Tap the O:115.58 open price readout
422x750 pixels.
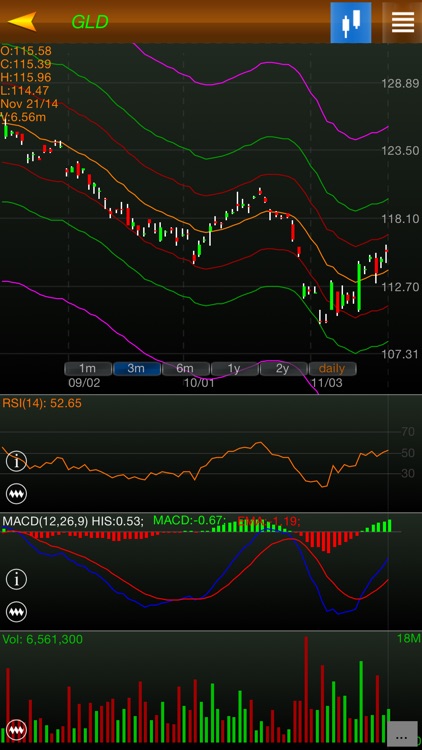pos(26,51)
